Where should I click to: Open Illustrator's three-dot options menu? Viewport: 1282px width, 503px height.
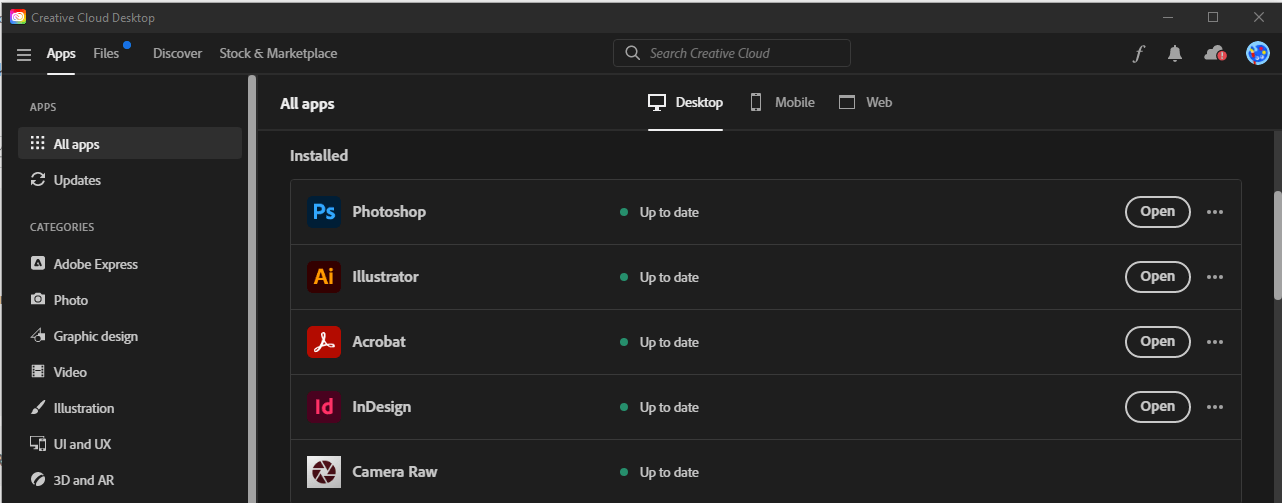[1215, 277]
